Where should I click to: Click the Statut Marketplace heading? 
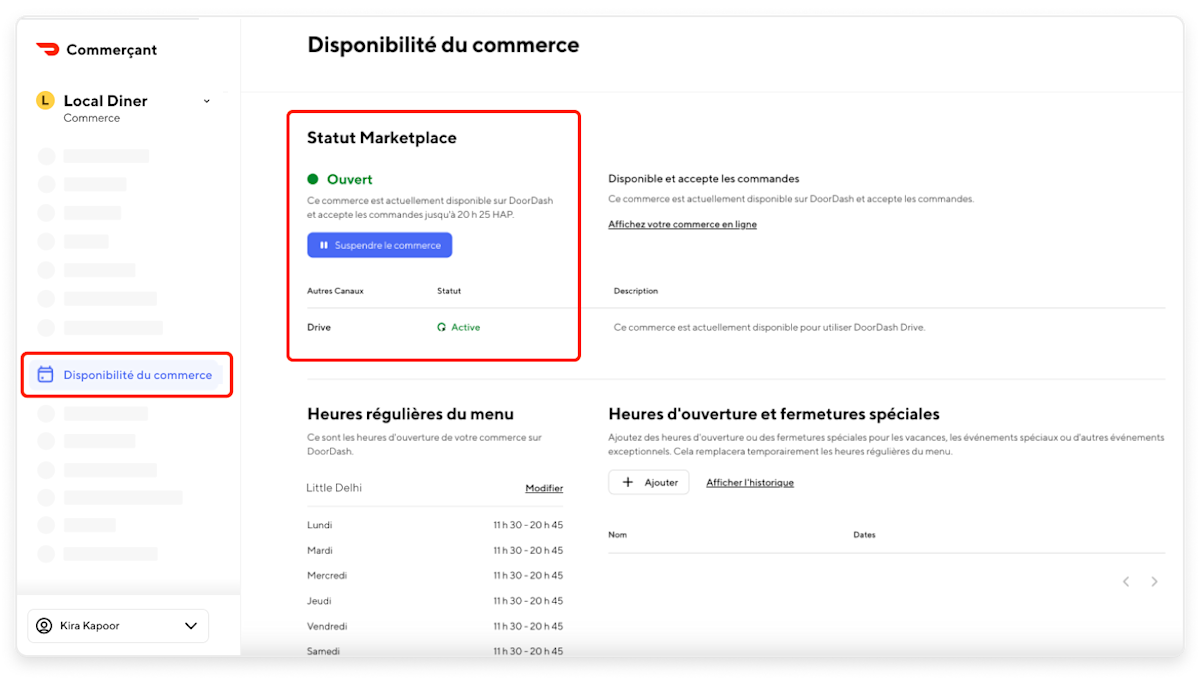click(x=382, y=138)
